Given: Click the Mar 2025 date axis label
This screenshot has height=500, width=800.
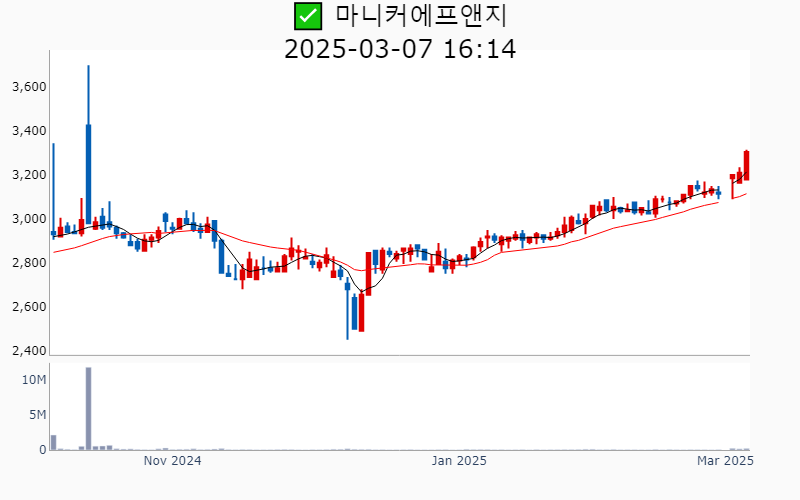Looking at the screenshot, I should point(726,461).
